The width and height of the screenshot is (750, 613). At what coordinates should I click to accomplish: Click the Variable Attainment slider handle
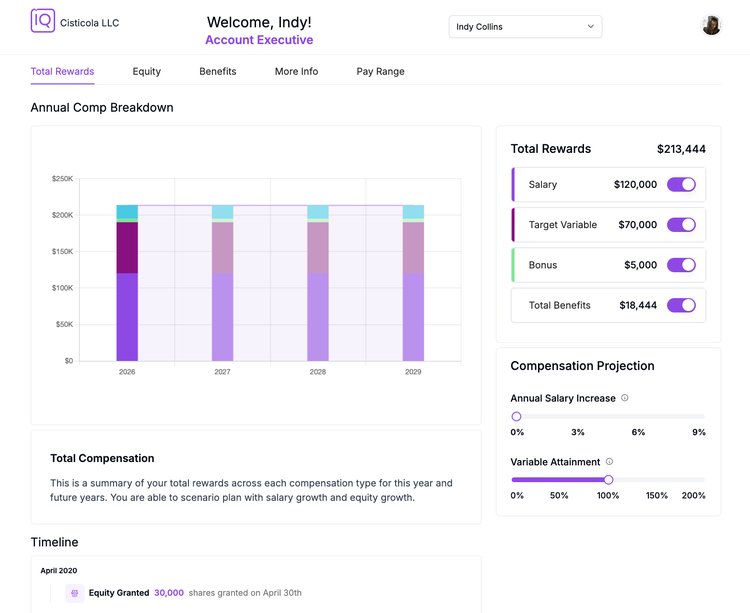click(608, 480)
